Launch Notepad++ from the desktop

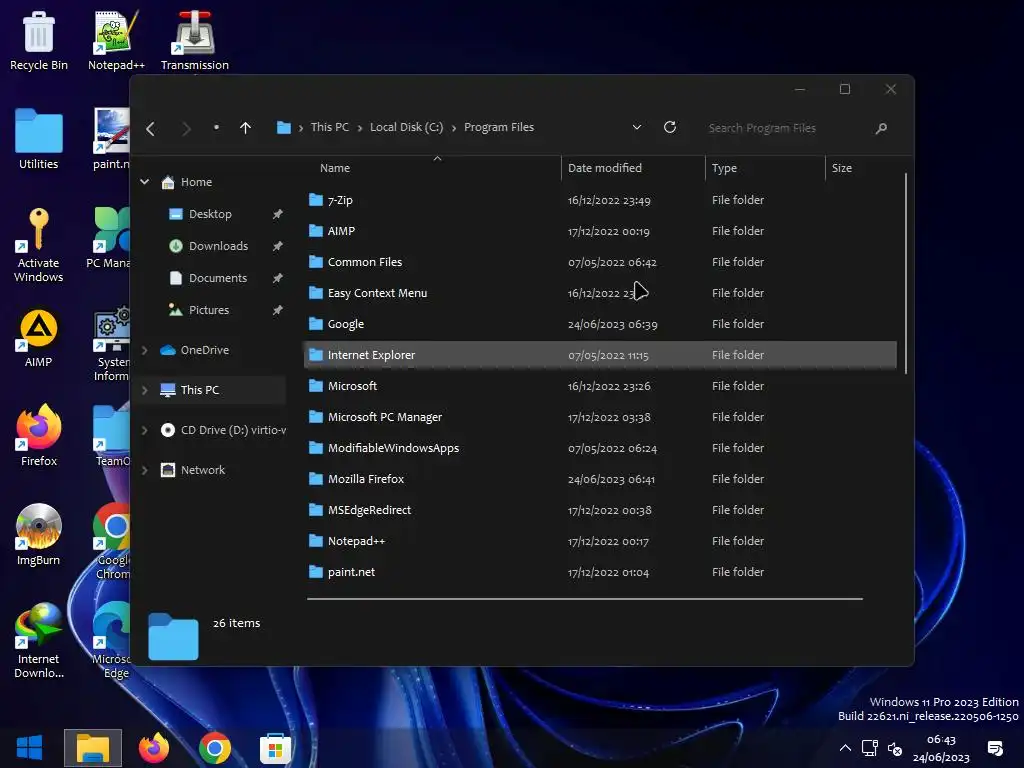pos(116,40)
